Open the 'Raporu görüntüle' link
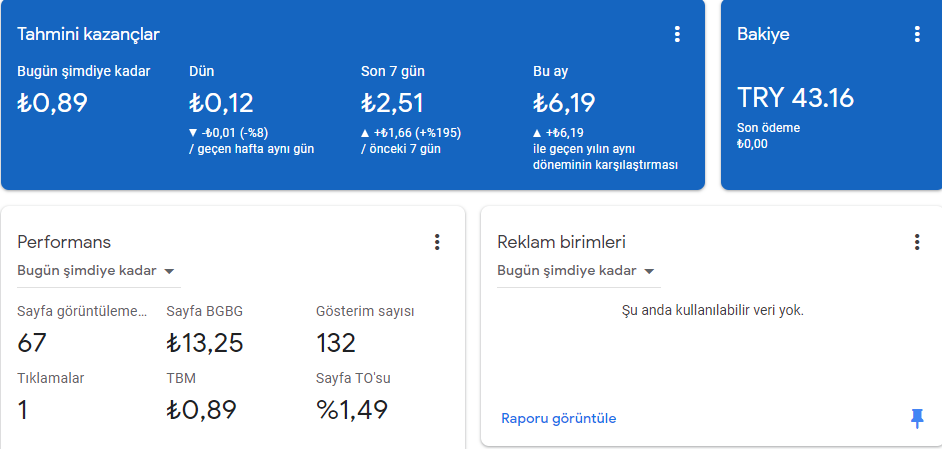942x449 pixels. tap(559, 418)
